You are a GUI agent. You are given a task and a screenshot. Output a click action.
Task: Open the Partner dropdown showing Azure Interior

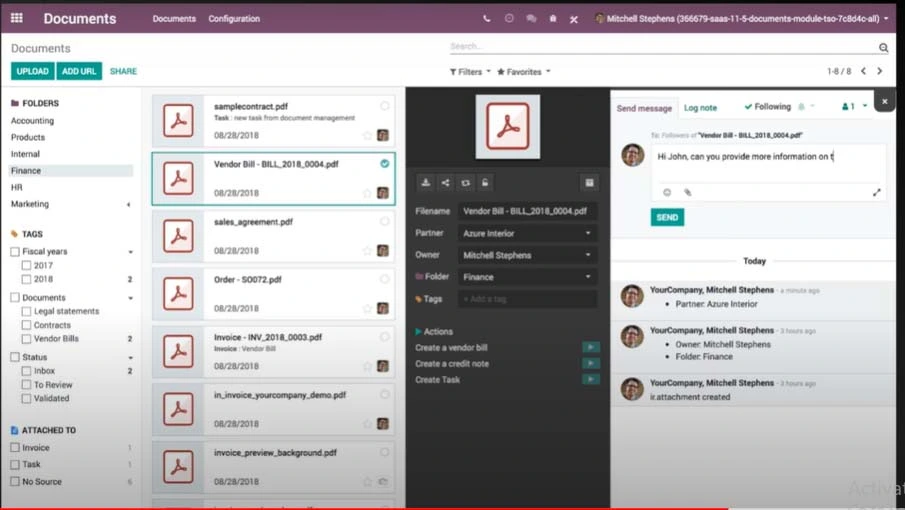pyautogui.click(x=527, y=233)
